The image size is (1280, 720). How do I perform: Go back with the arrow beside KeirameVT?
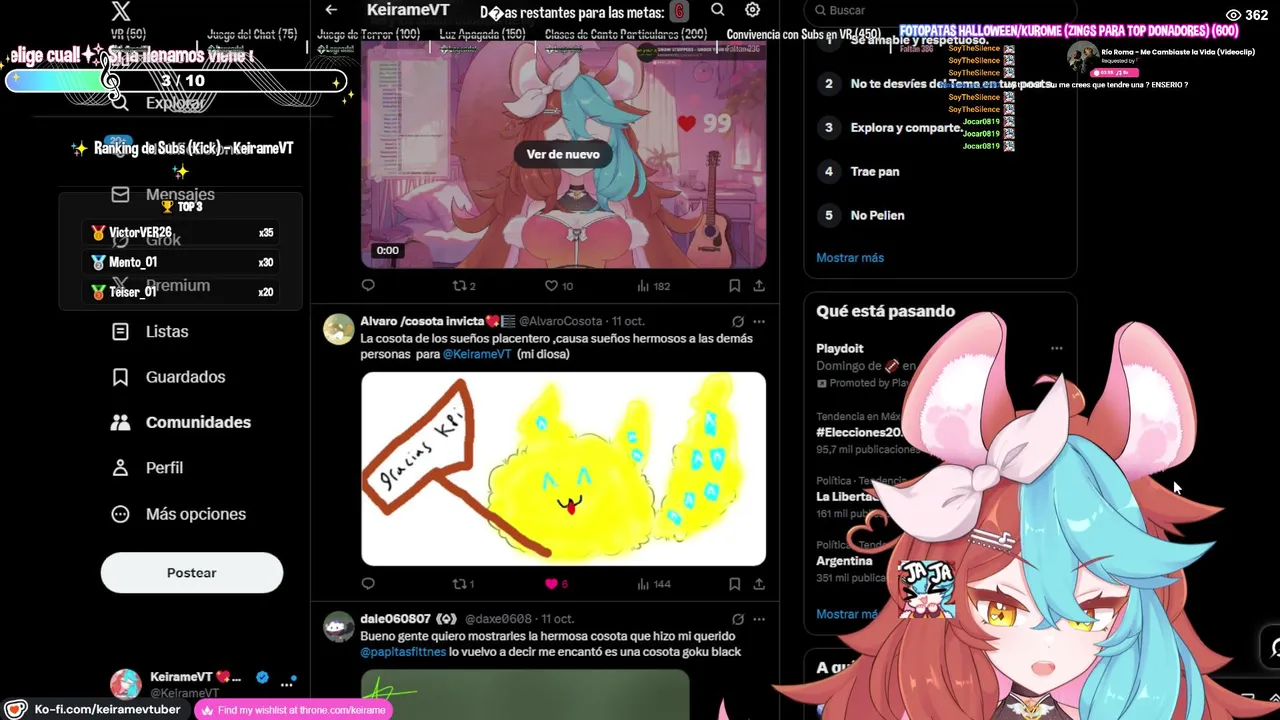pyautogui.click(x=331, y=10)
